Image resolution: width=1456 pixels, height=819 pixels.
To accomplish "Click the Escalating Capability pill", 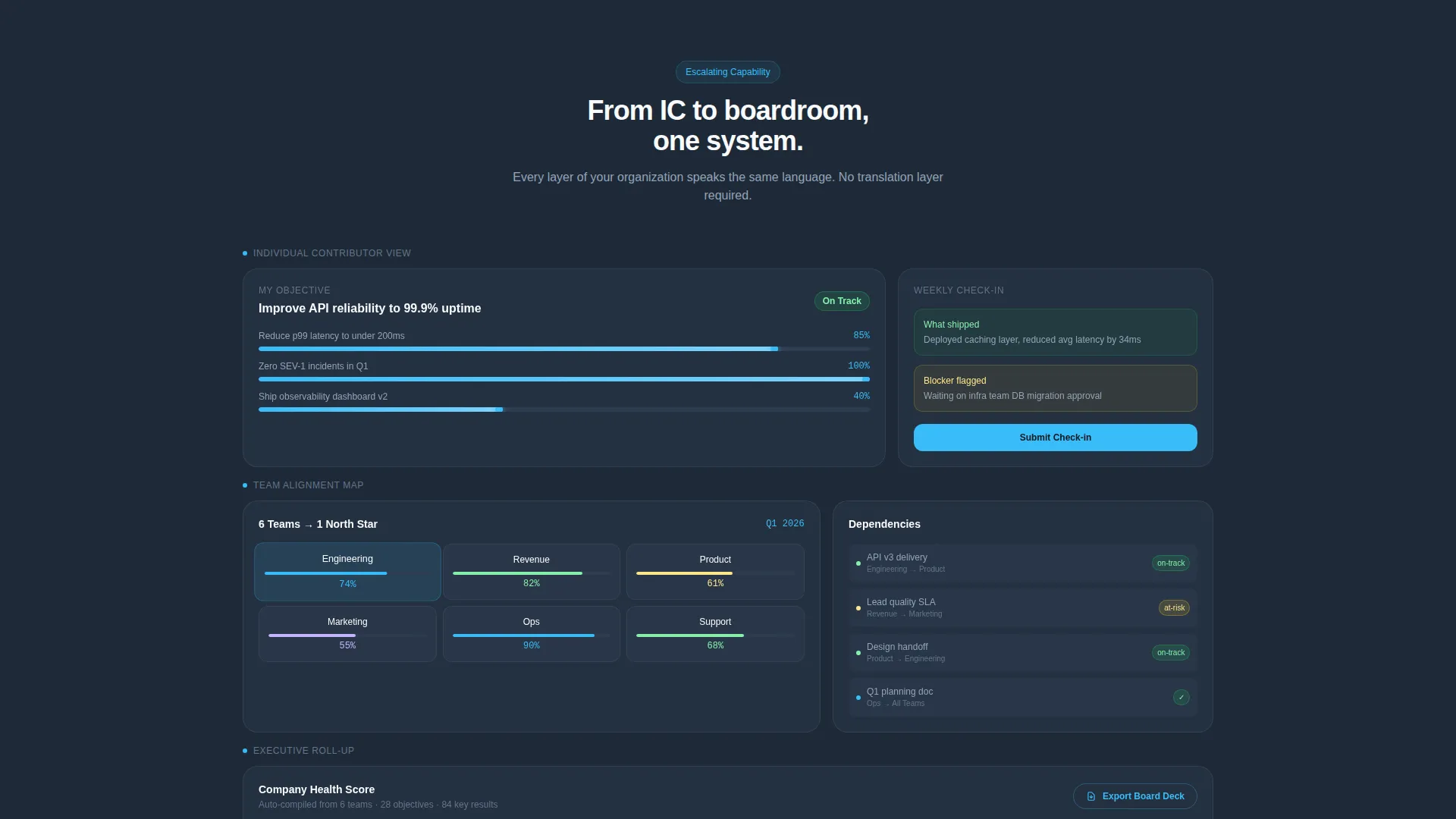I will tap(727, 72).
